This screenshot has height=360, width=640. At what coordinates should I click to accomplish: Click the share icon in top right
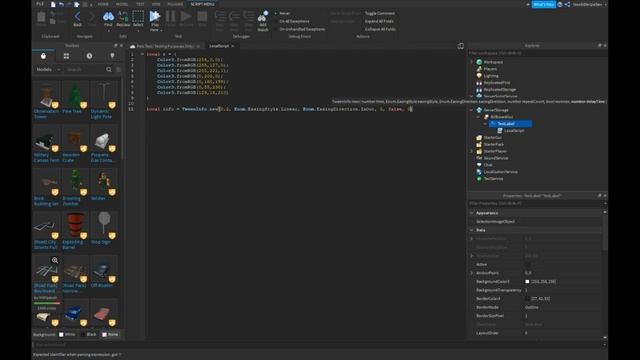pyautogui.click(x=567, y=4)
